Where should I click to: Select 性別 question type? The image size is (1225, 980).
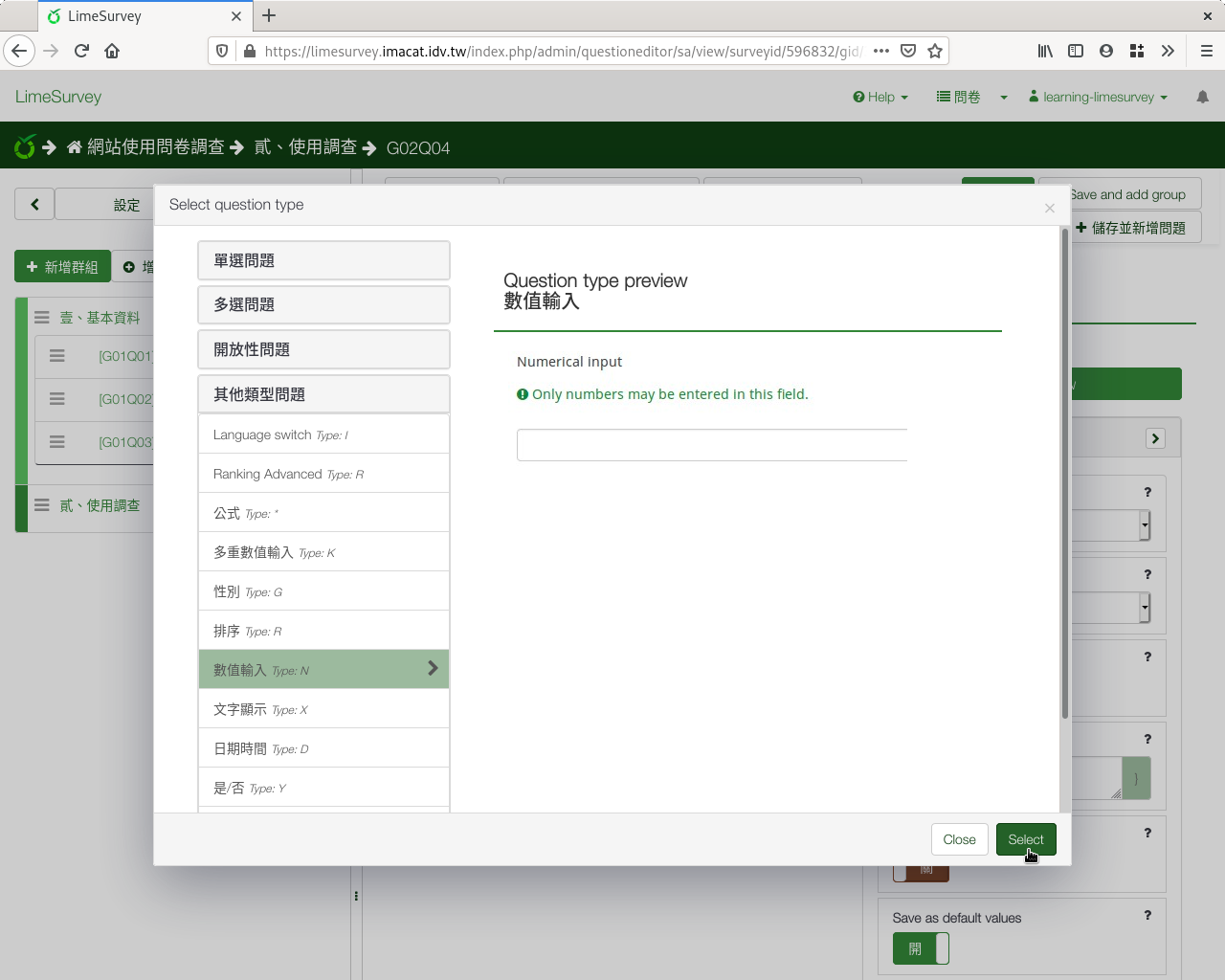pos(323,591)
